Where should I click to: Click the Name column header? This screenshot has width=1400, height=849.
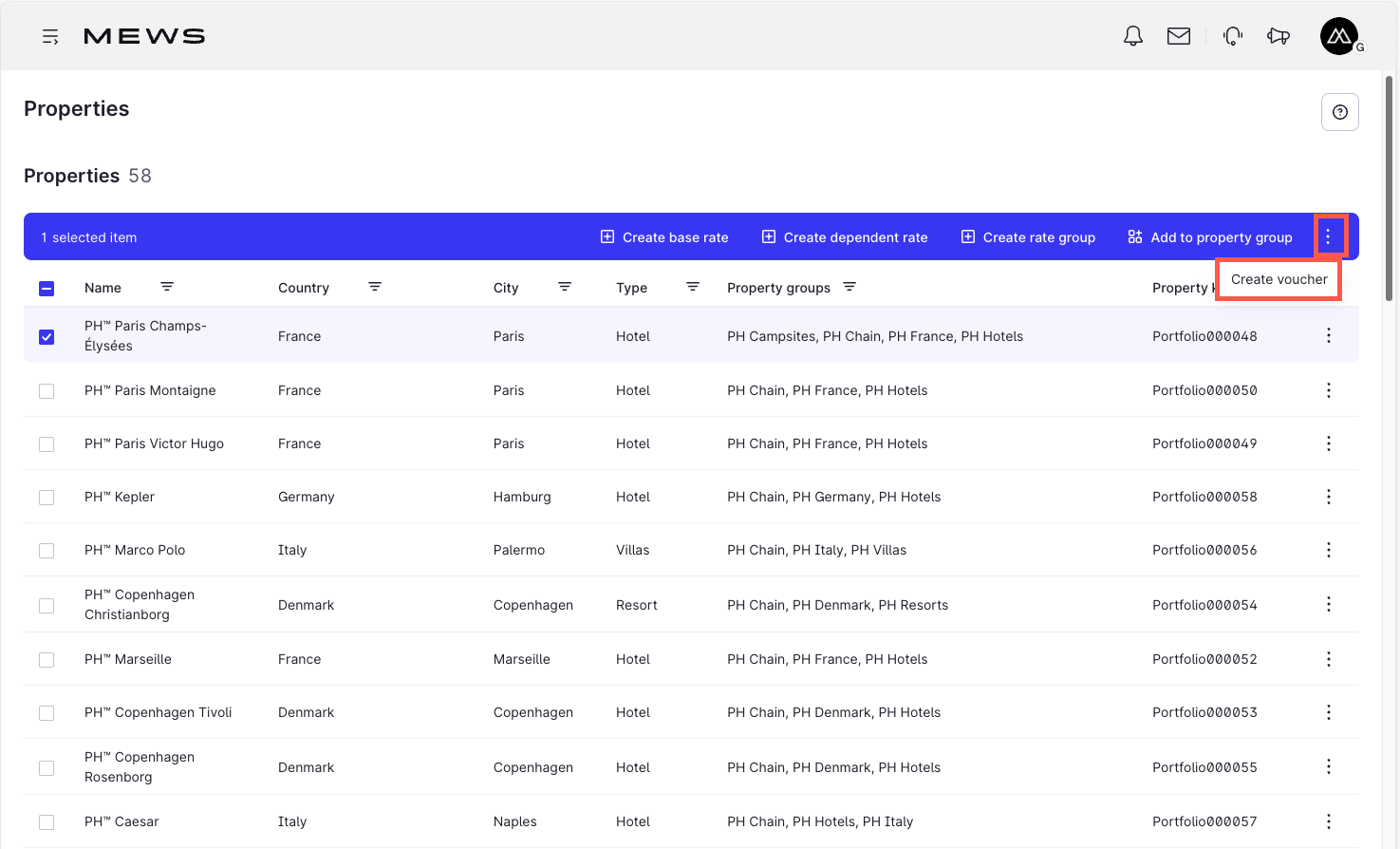[103, 288]
